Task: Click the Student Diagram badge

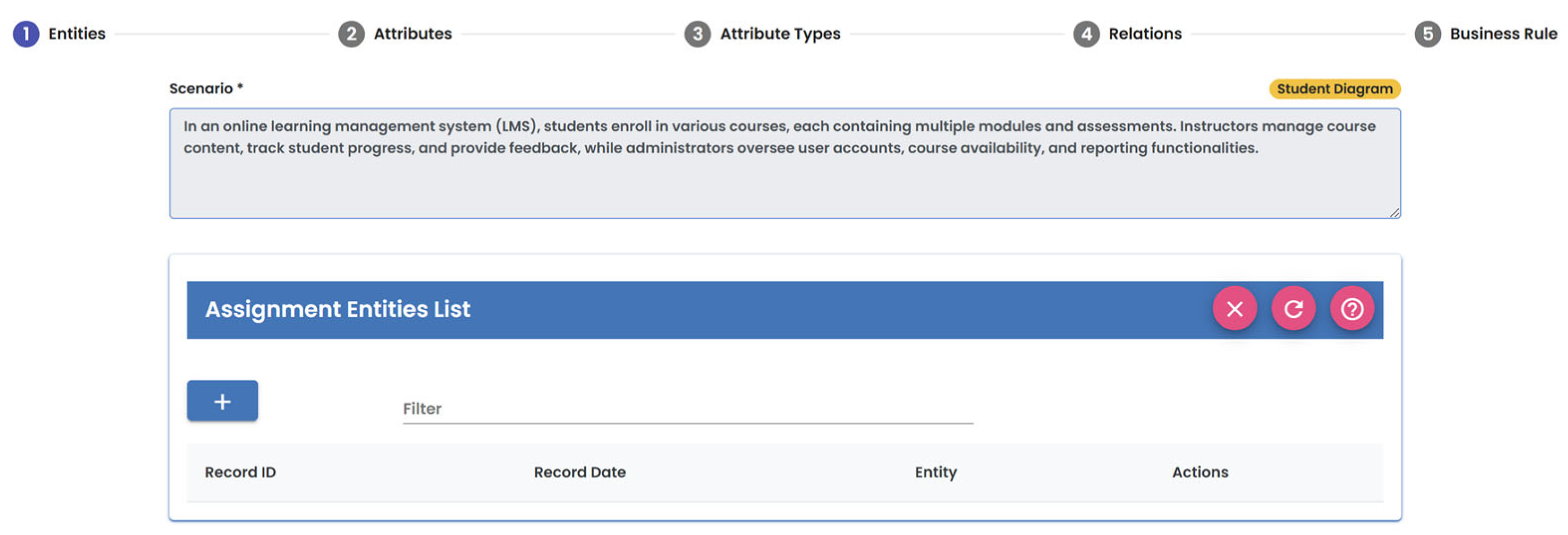Action: pos(1334,89)
